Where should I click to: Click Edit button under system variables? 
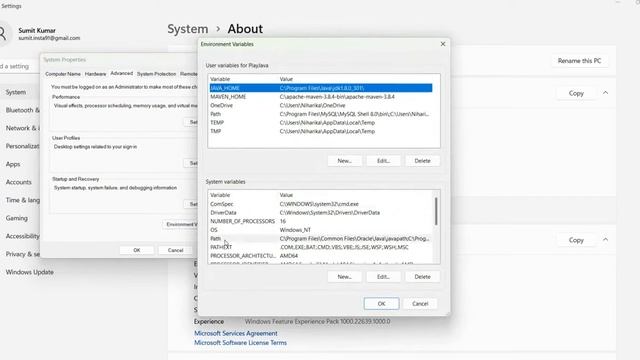[383, 277]
